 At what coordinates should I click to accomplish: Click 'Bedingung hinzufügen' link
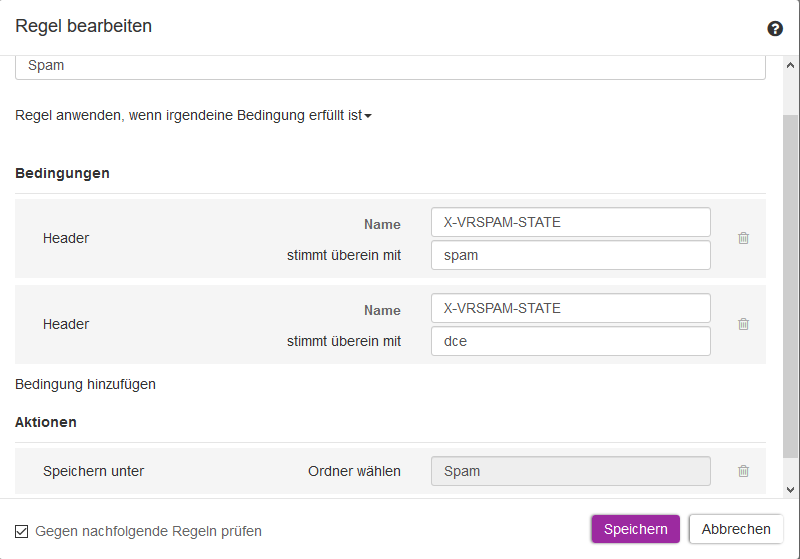click(x=85, y=384)
